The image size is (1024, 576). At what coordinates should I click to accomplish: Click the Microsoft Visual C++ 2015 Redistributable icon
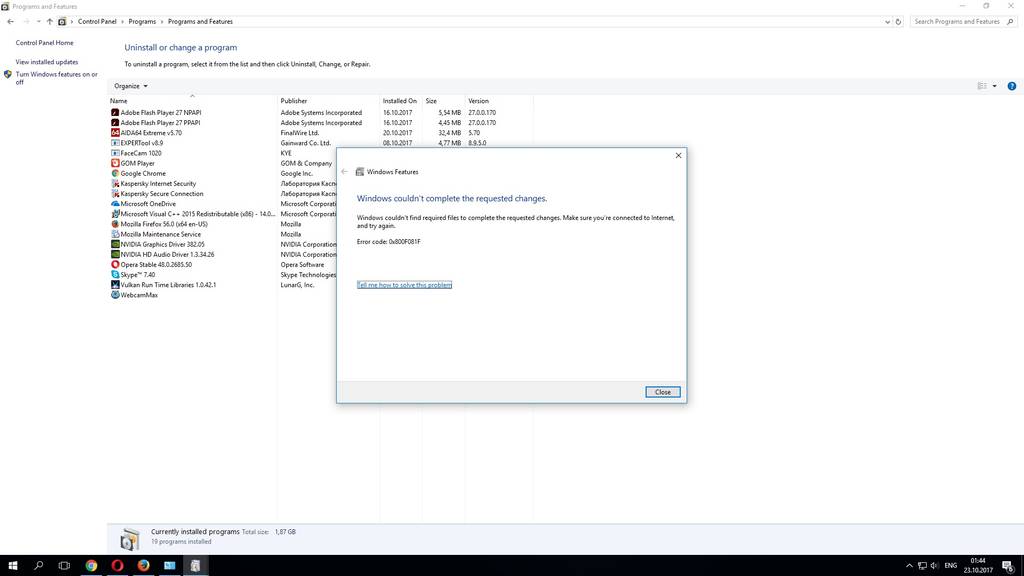coord(115,214)
